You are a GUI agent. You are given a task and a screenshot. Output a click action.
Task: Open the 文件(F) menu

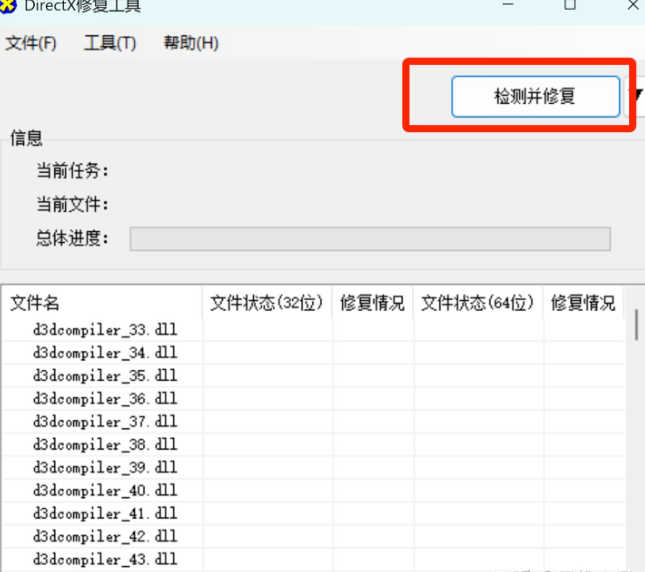tap(30, 43)
